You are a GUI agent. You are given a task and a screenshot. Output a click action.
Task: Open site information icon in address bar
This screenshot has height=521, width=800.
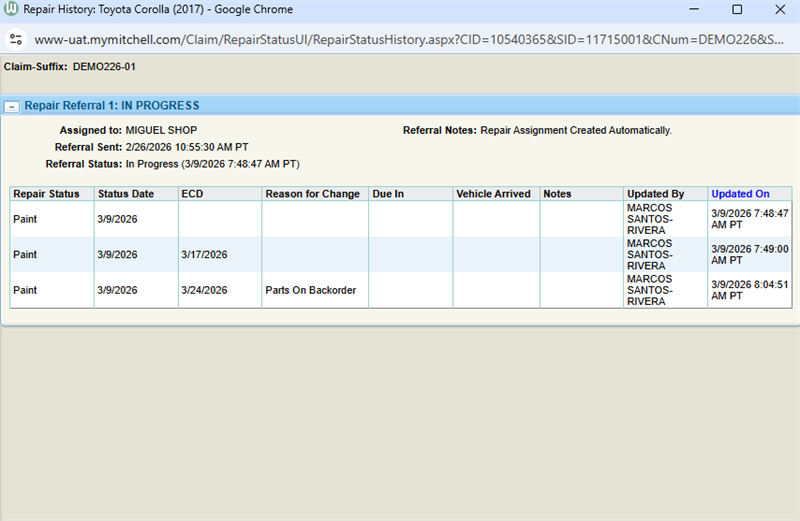(16, 39)
